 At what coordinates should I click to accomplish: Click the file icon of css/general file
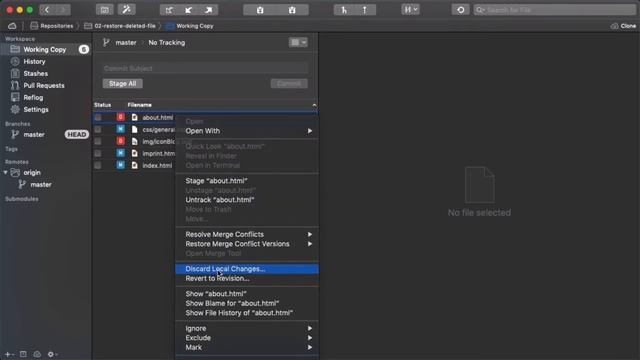[134, 129]
